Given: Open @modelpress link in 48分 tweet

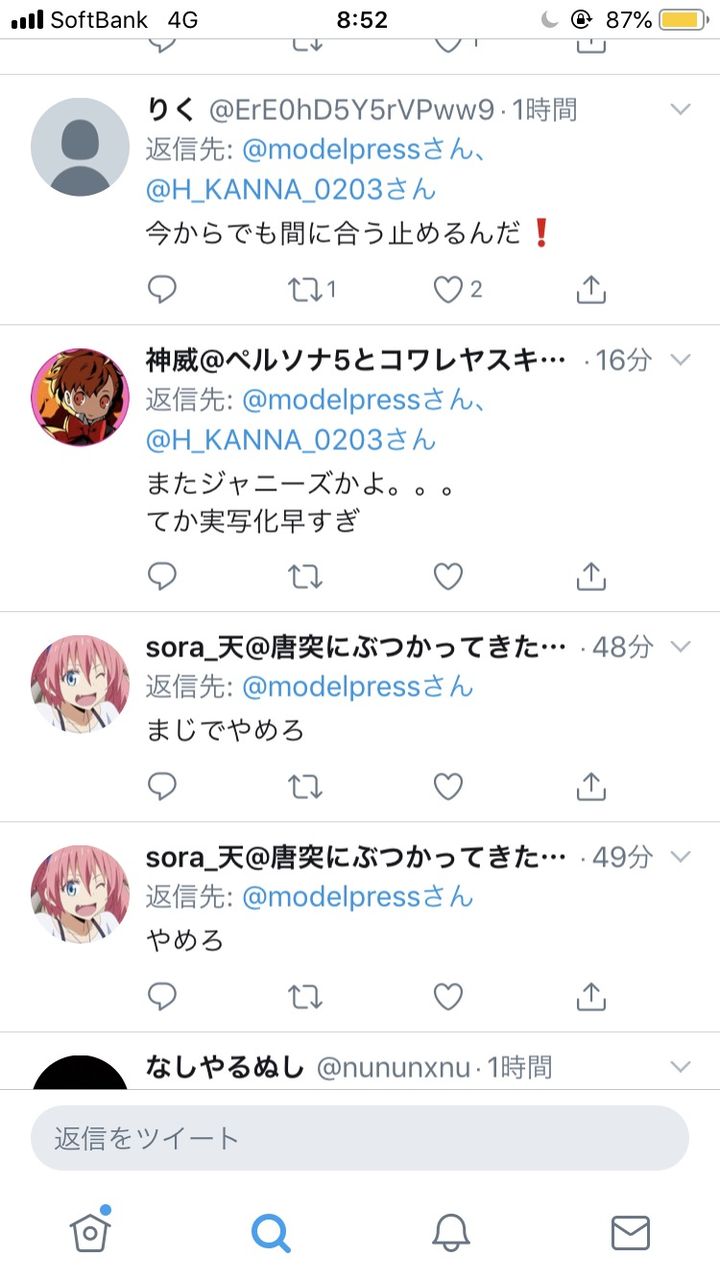Looking at the screenshot, I should click(358, 687).
